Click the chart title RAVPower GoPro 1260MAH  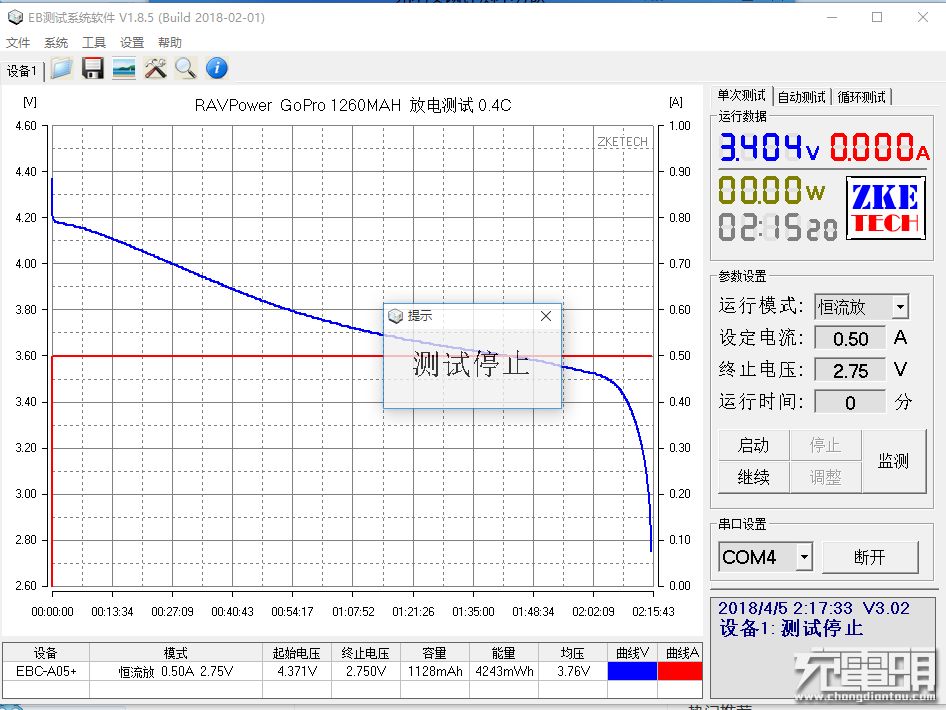[x=297, y=106]
